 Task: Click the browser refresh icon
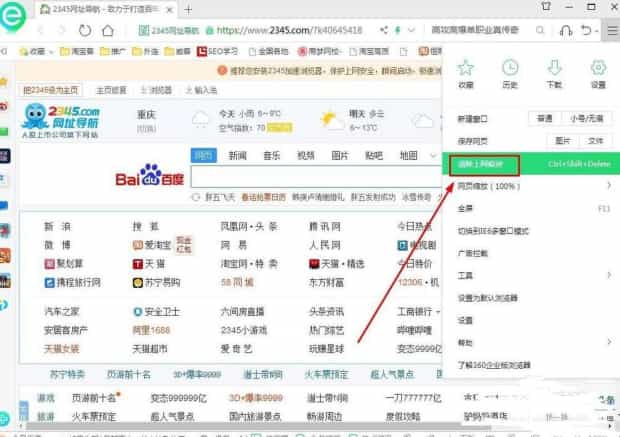pyautogui.click(x=85, y=30)
